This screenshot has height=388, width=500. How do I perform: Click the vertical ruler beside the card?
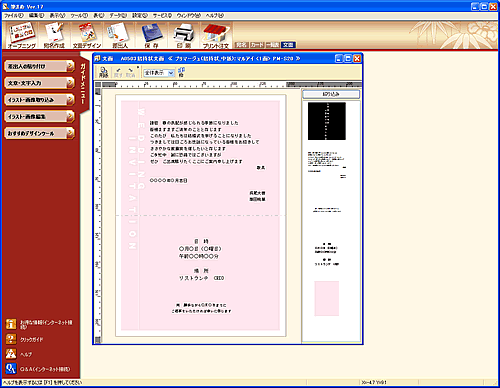pos(98,215)
